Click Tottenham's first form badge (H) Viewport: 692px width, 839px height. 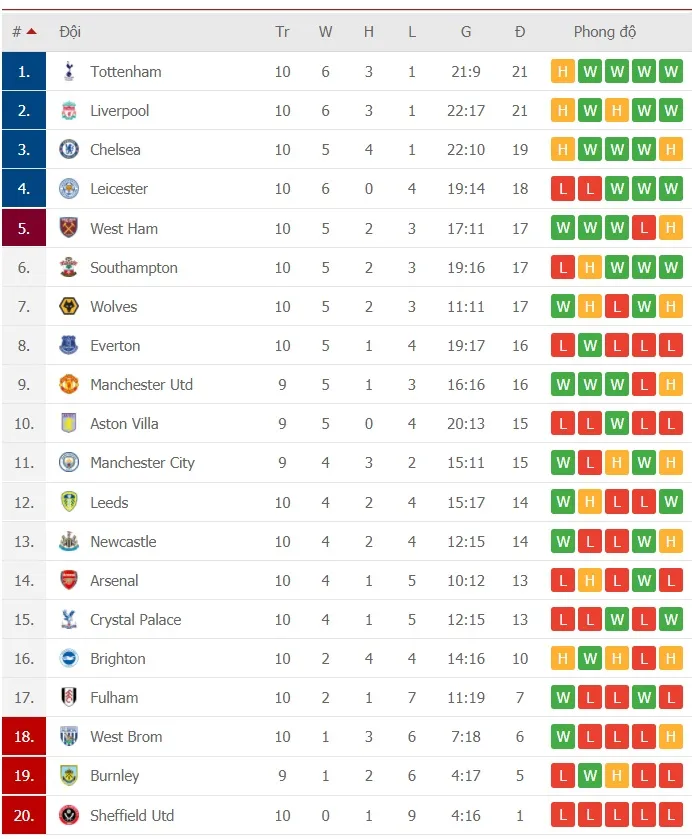point(563,72)
